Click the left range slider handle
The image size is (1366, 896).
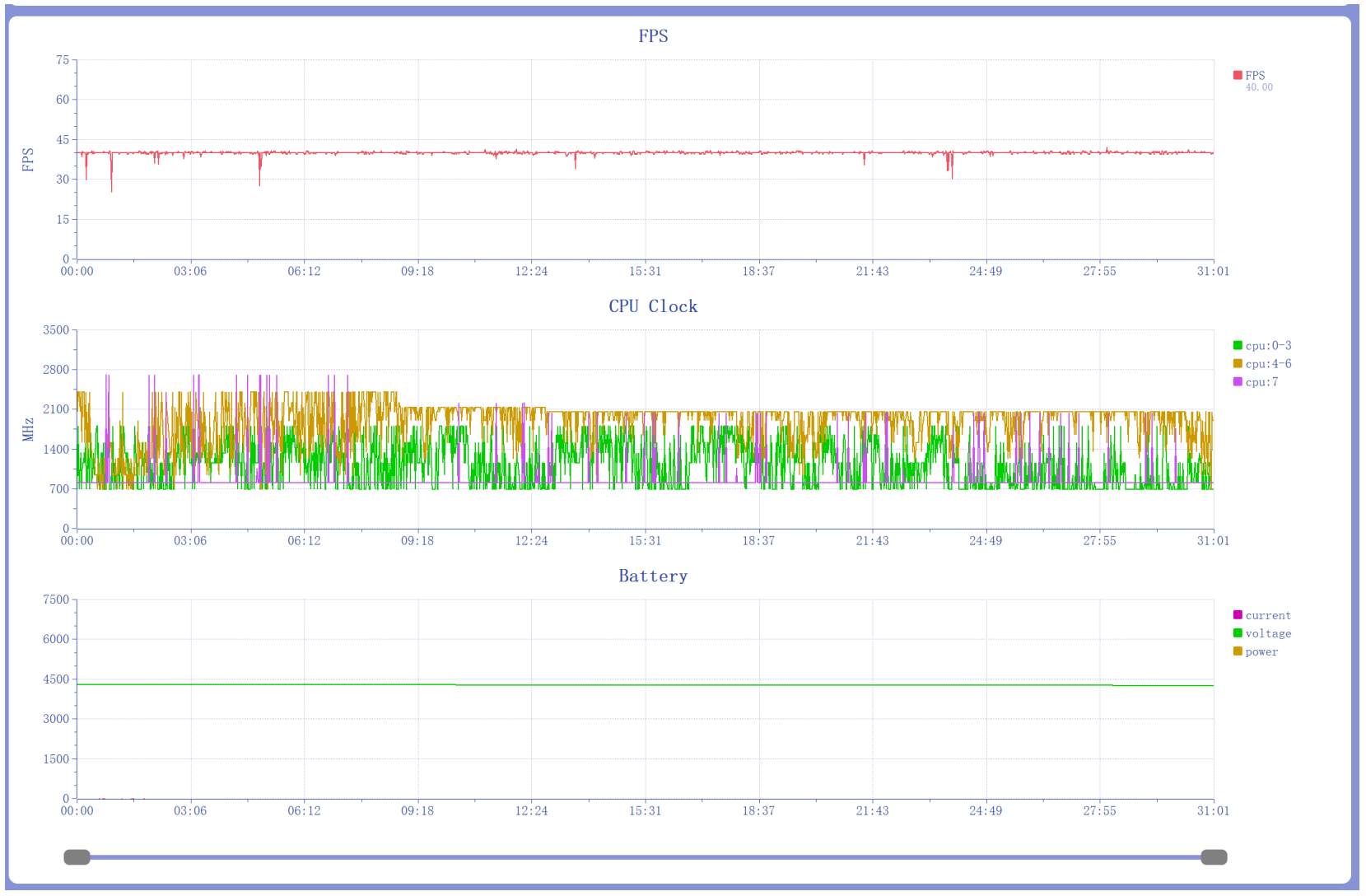(x=77, y=857)
